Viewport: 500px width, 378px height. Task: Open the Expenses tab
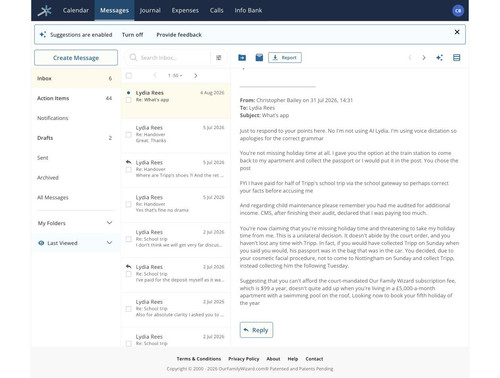point(185,10)
